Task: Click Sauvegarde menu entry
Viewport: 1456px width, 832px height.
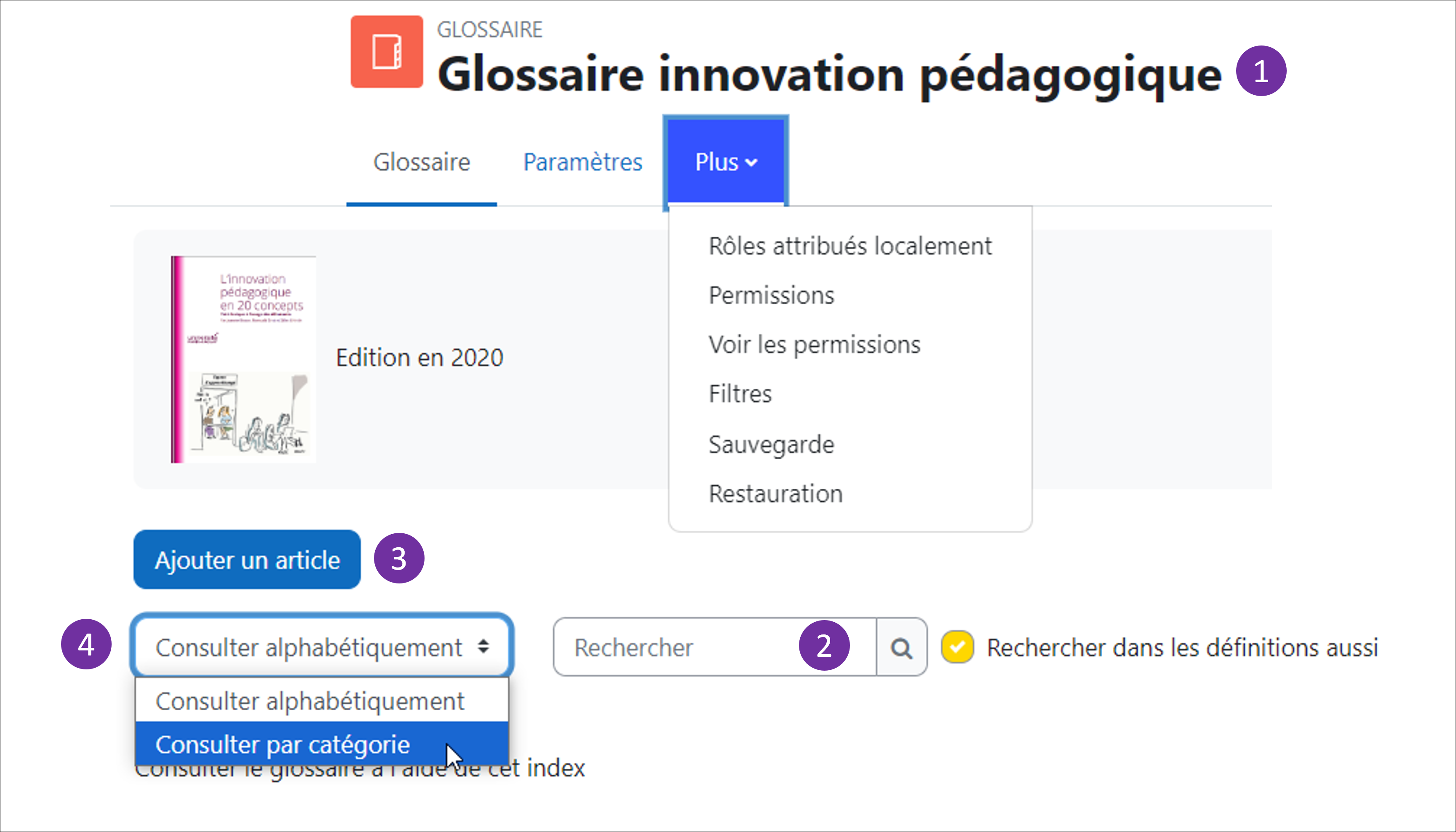Action: [771, 444]
